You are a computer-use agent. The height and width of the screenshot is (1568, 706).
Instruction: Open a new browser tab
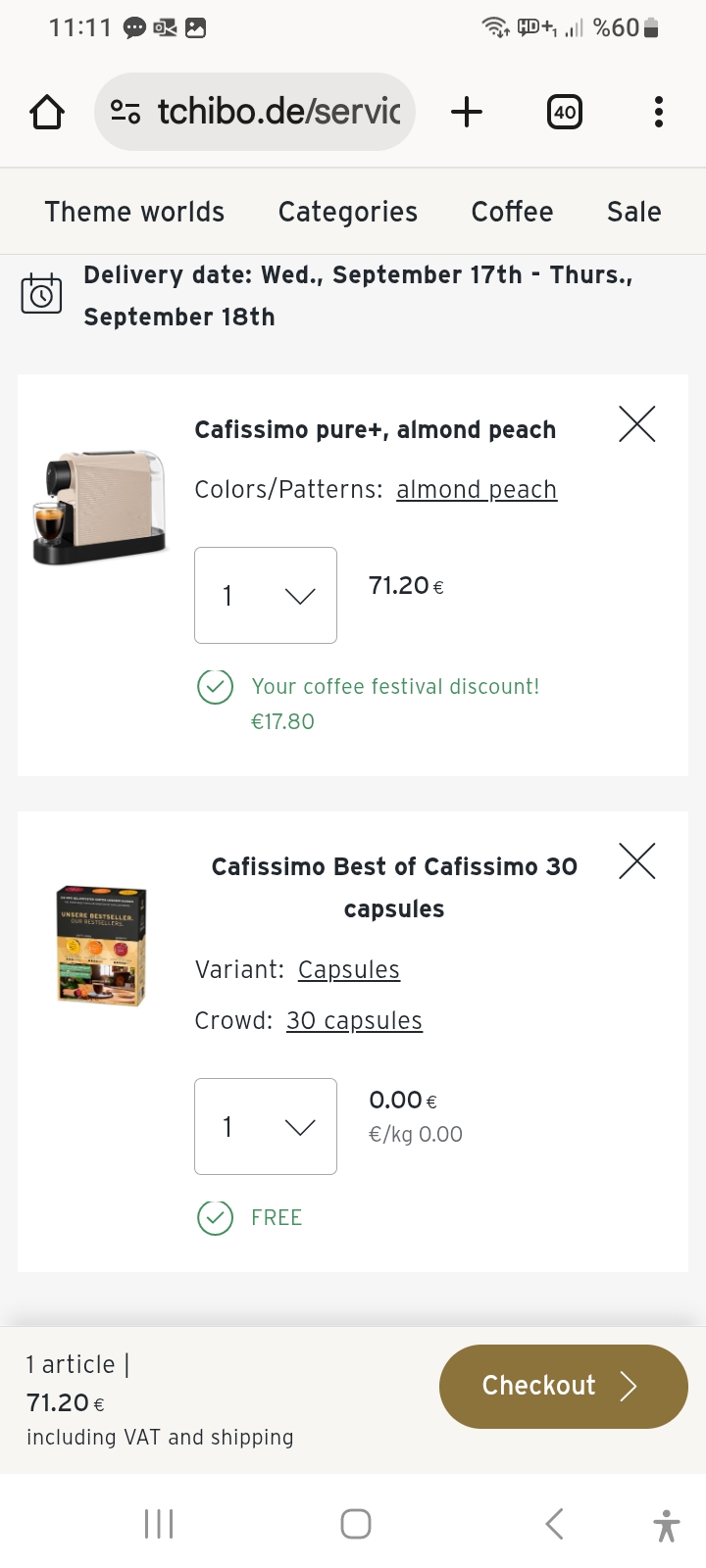467,113
